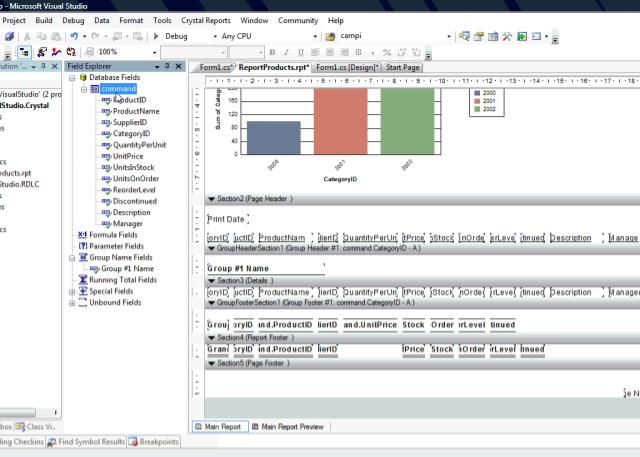
Task: Select the ProductName database field
Action: tap(136, 111)
